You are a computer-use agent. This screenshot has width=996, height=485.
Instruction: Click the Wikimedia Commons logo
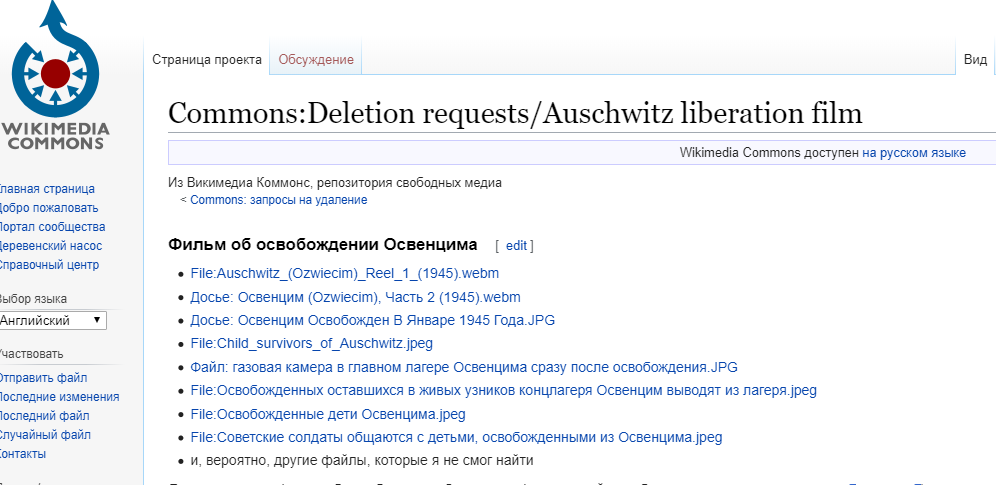click(55, 75)
